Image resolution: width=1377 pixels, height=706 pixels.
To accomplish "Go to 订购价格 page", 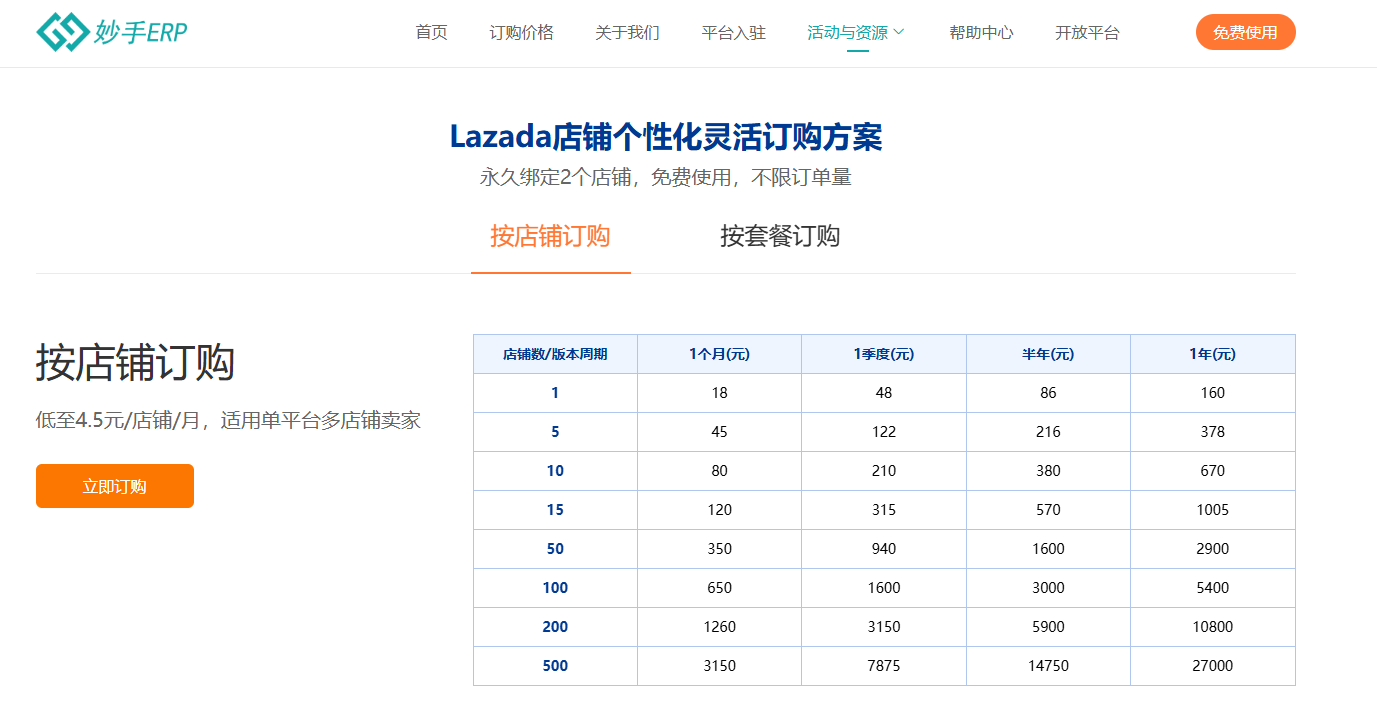I will (521, 33).
